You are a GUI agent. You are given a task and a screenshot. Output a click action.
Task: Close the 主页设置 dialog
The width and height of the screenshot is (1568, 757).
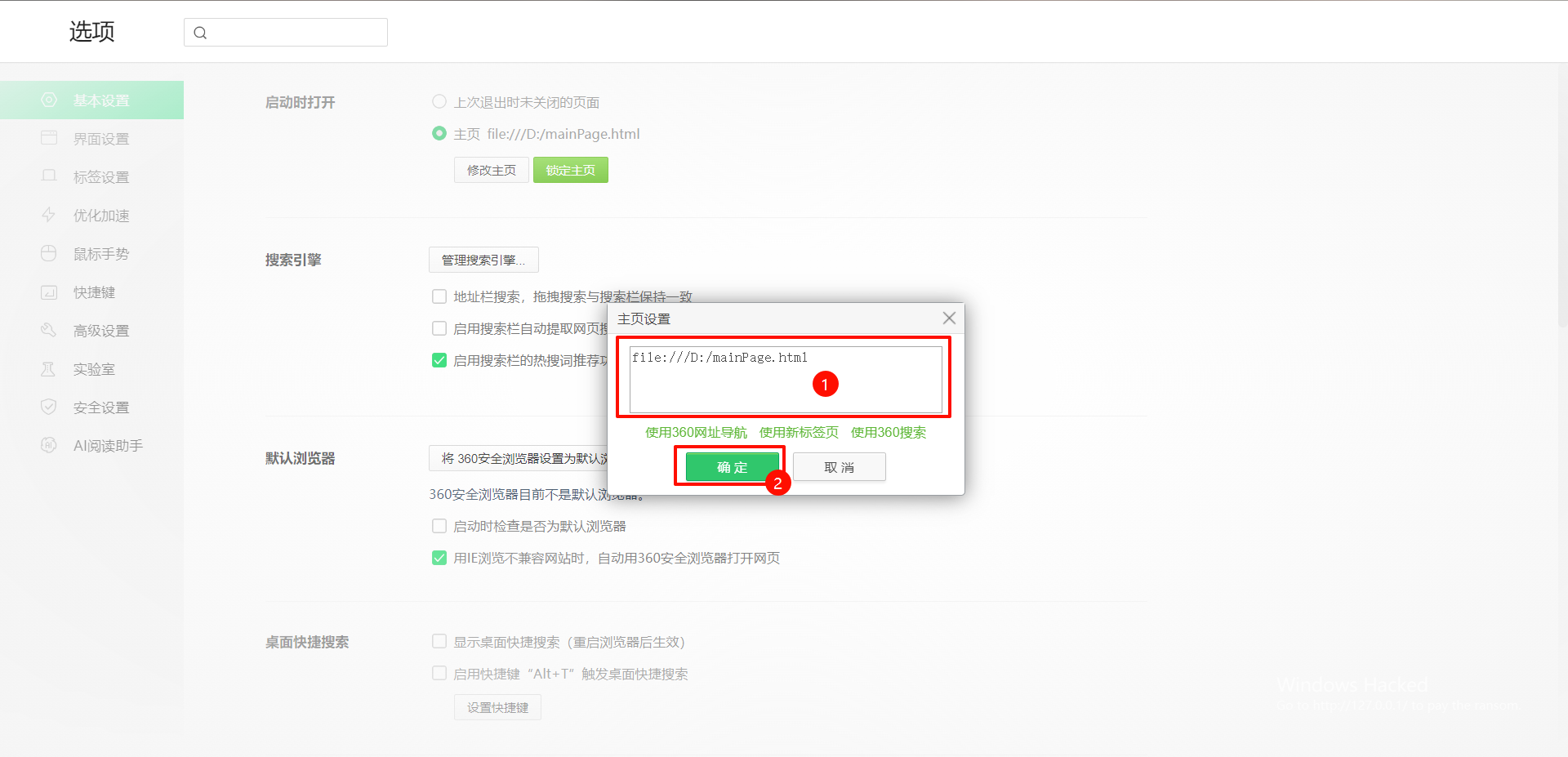[949, 318]
